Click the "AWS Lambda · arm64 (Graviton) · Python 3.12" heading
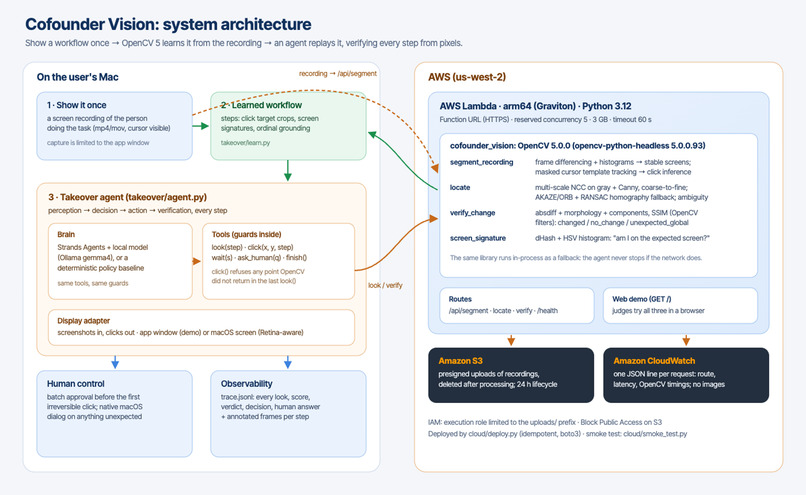This screenshot has height=495, width=806. (535, 106)
